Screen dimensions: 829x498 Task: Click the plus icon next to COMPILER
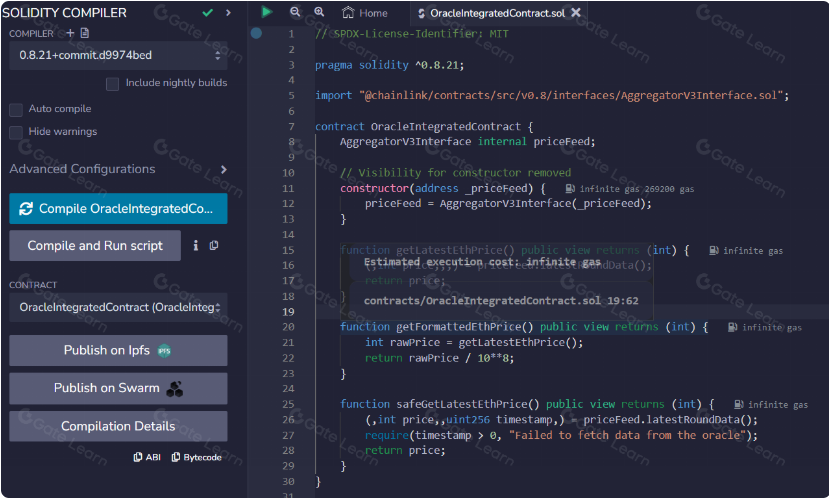tap(70, 33)
